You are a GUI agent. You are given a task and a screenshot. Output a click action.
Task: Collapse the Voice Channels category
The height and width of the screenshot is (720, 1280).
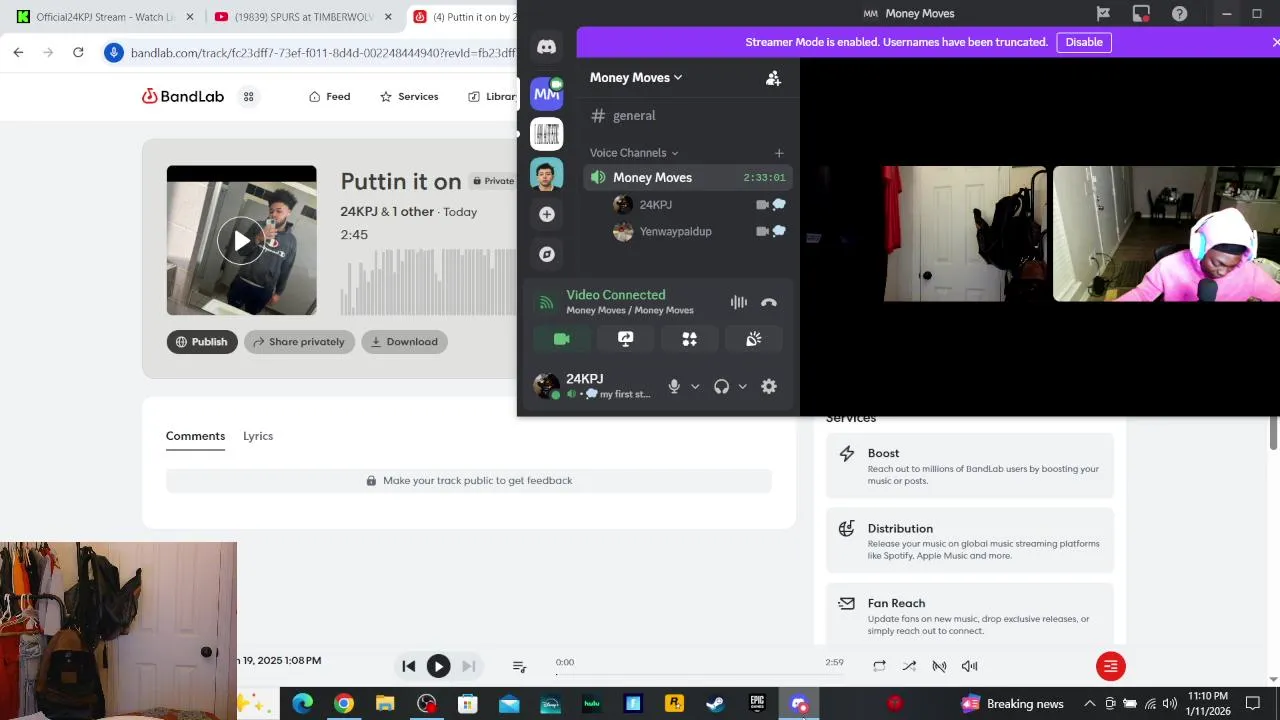point(634,153)
